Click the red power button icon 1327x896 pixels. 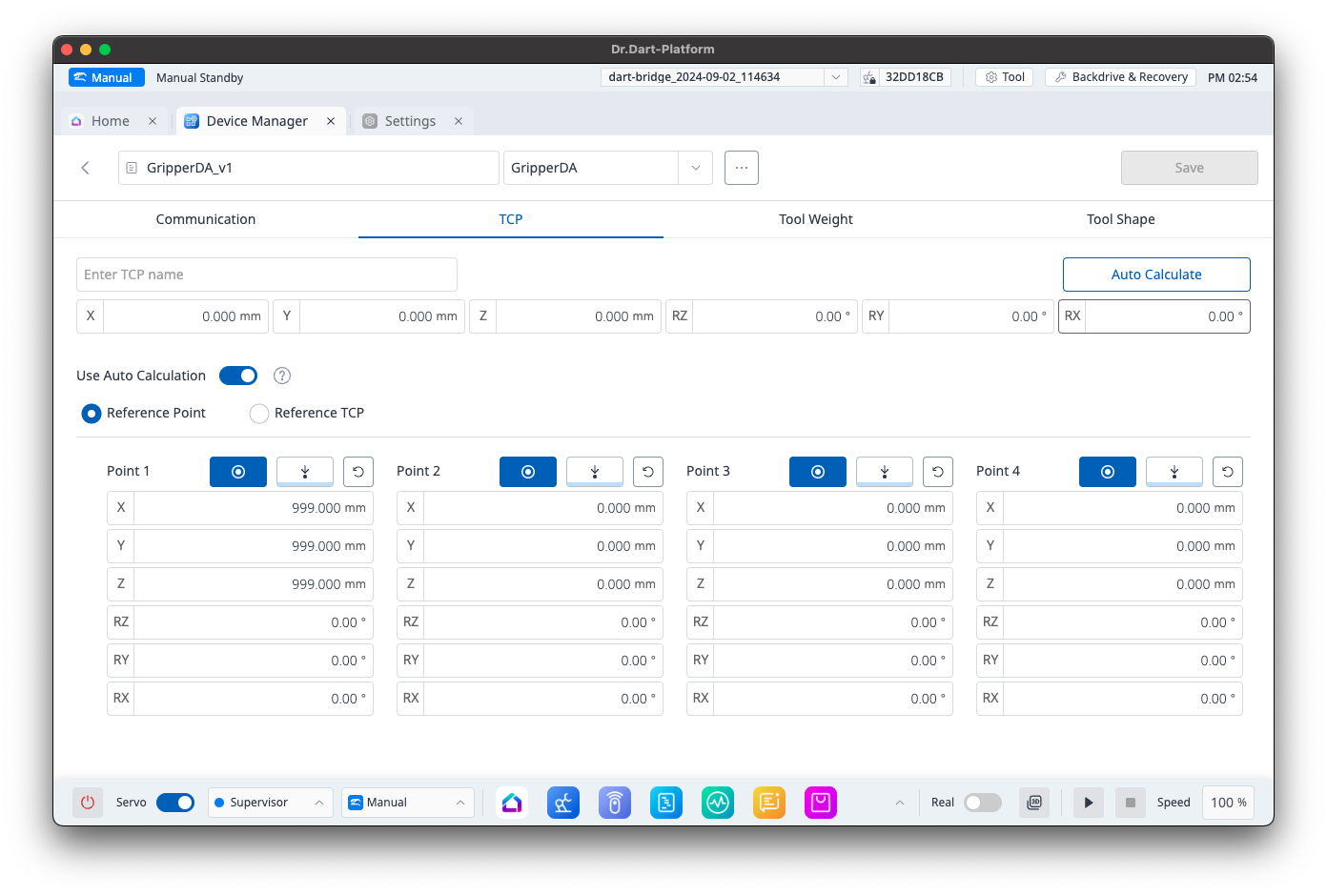pos(88,803)
